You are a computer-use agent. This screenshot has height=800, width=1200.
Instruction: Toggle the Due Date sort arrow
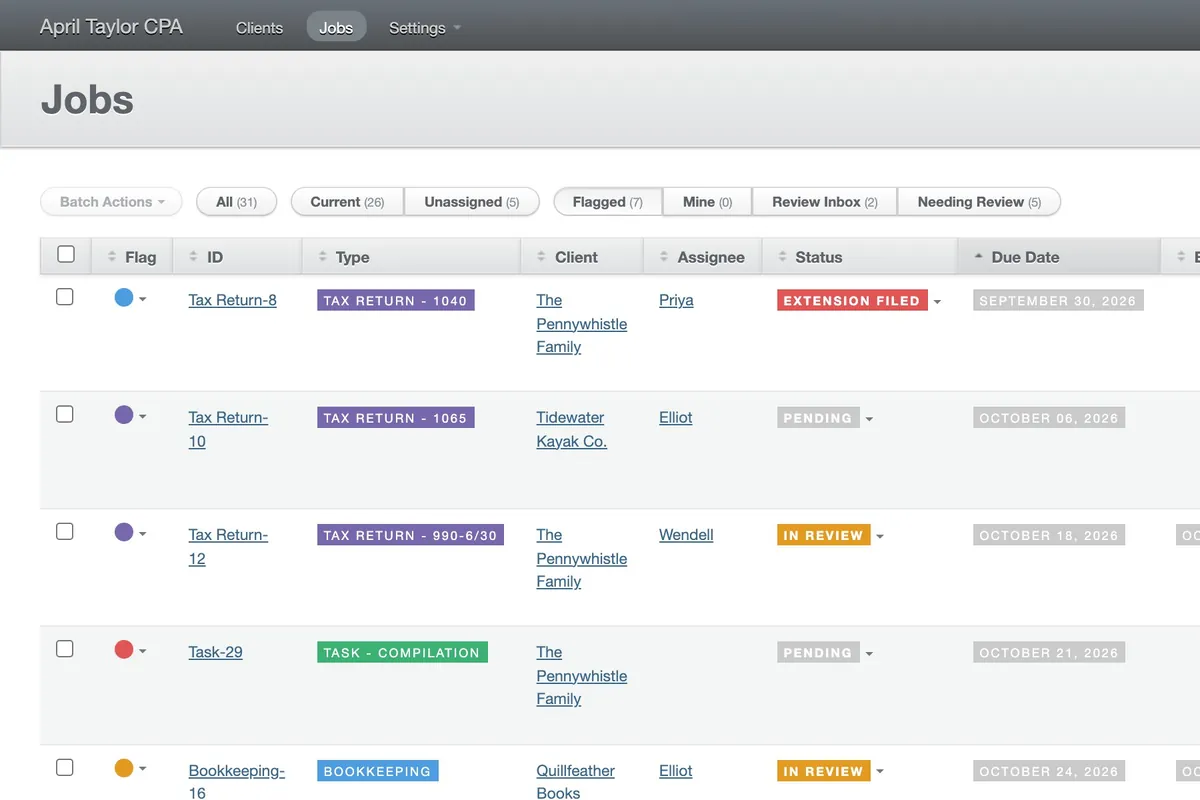coord(978,257)
